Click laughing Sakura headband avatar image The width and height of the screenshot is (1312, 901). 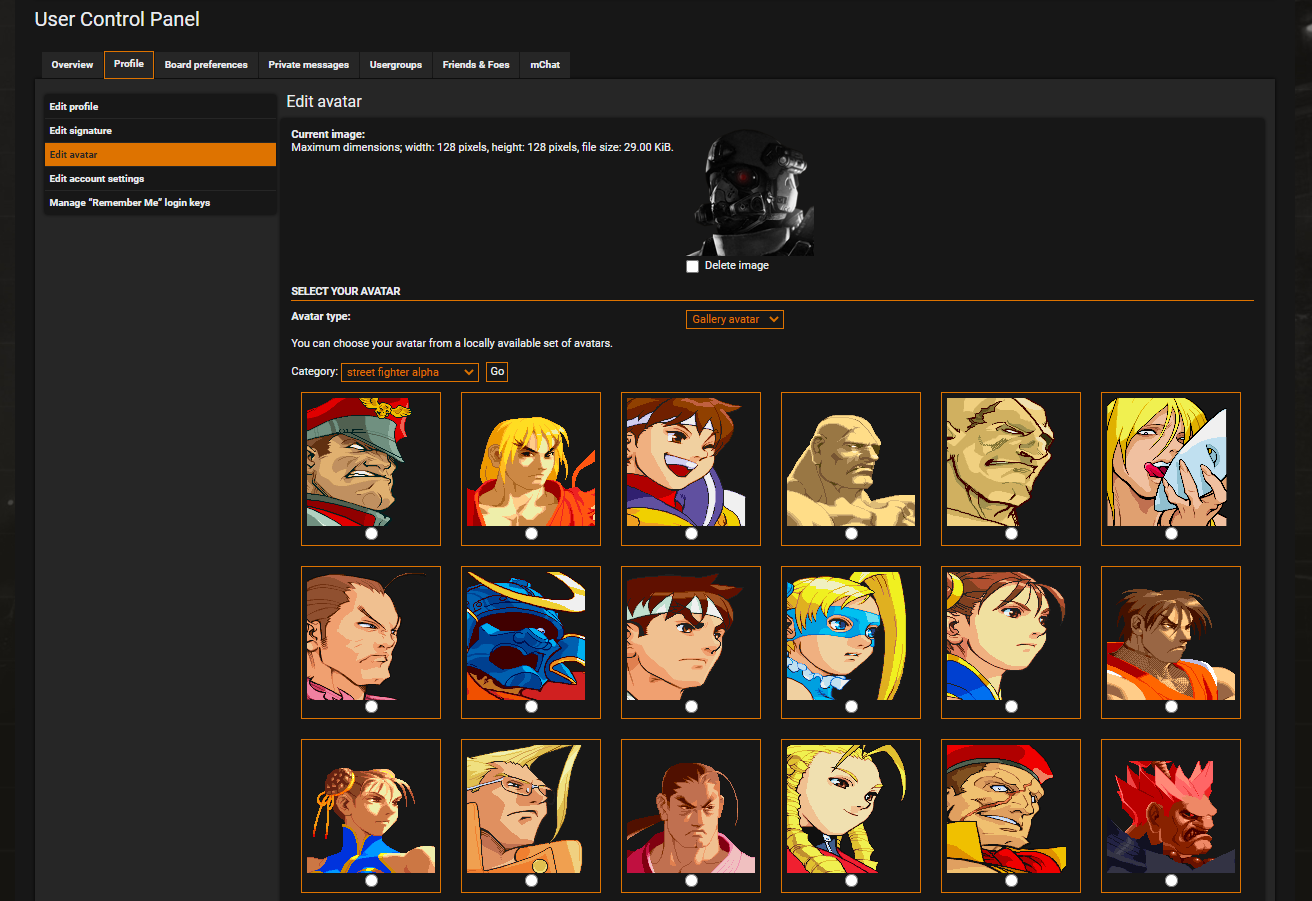(x=691, y=462)
